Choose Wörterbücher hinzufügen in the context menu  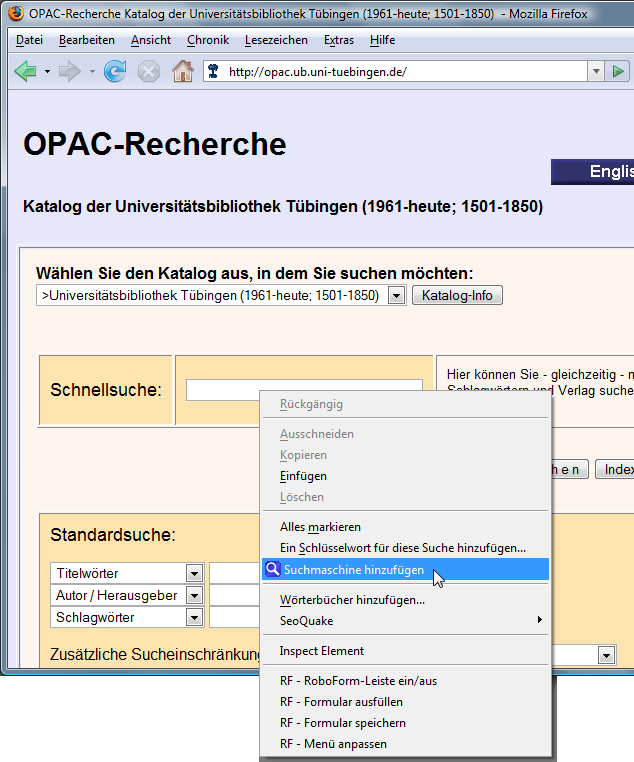(x=406, y=600)
